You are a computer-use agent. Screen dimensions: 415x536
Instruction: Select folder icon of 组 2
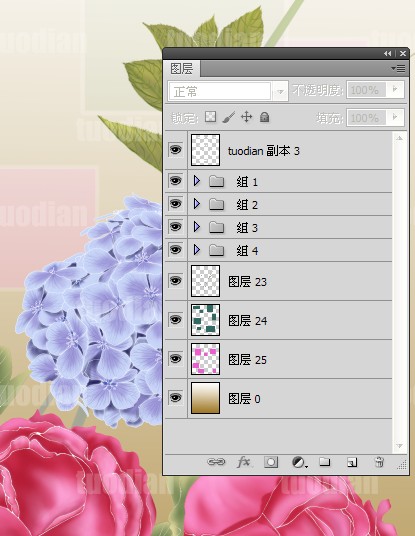(216, 204)
